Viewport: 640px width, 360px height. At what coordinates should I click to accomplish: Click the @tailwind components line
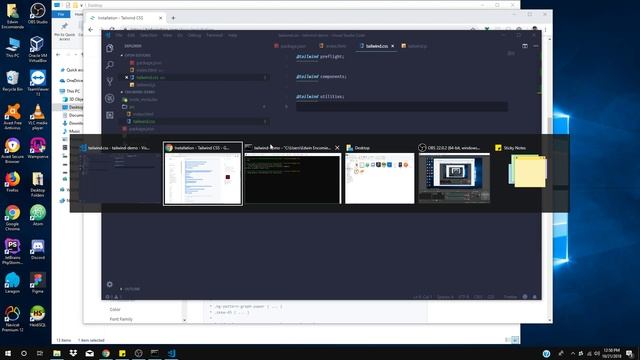[321, 77]
